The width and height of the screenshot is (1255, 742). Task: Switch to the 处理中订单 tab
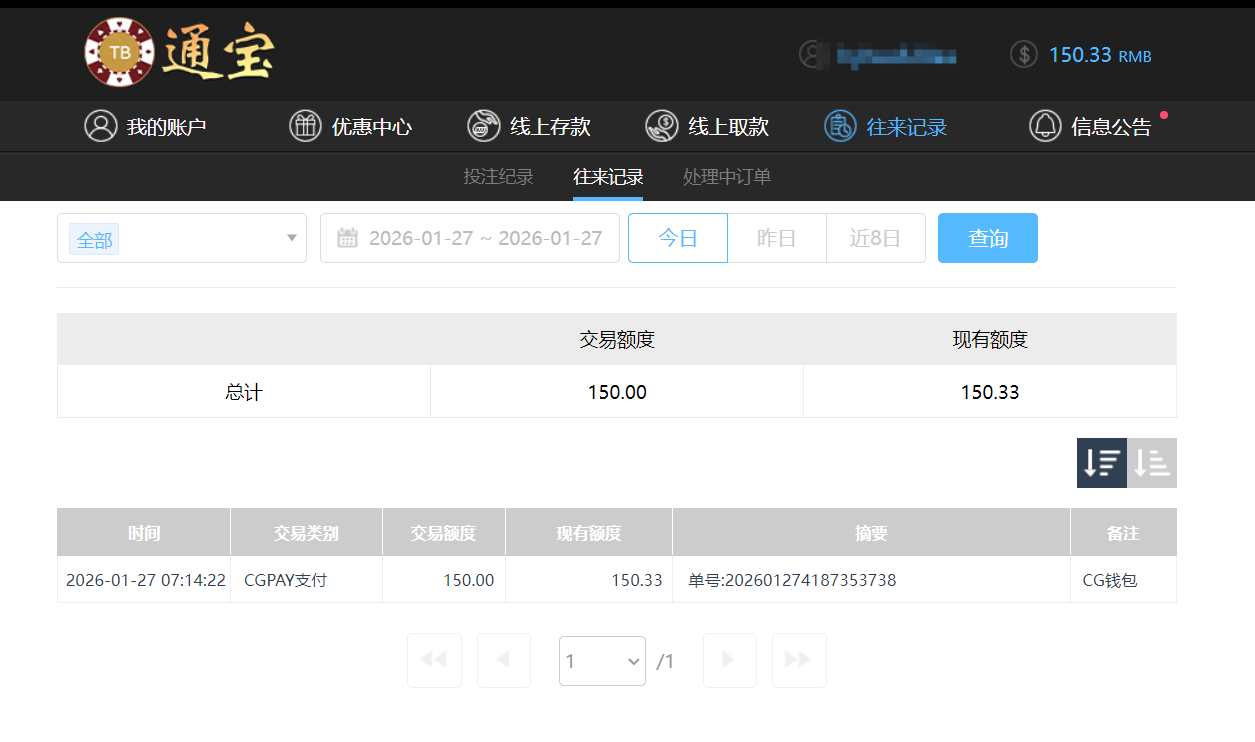(727, 176)
